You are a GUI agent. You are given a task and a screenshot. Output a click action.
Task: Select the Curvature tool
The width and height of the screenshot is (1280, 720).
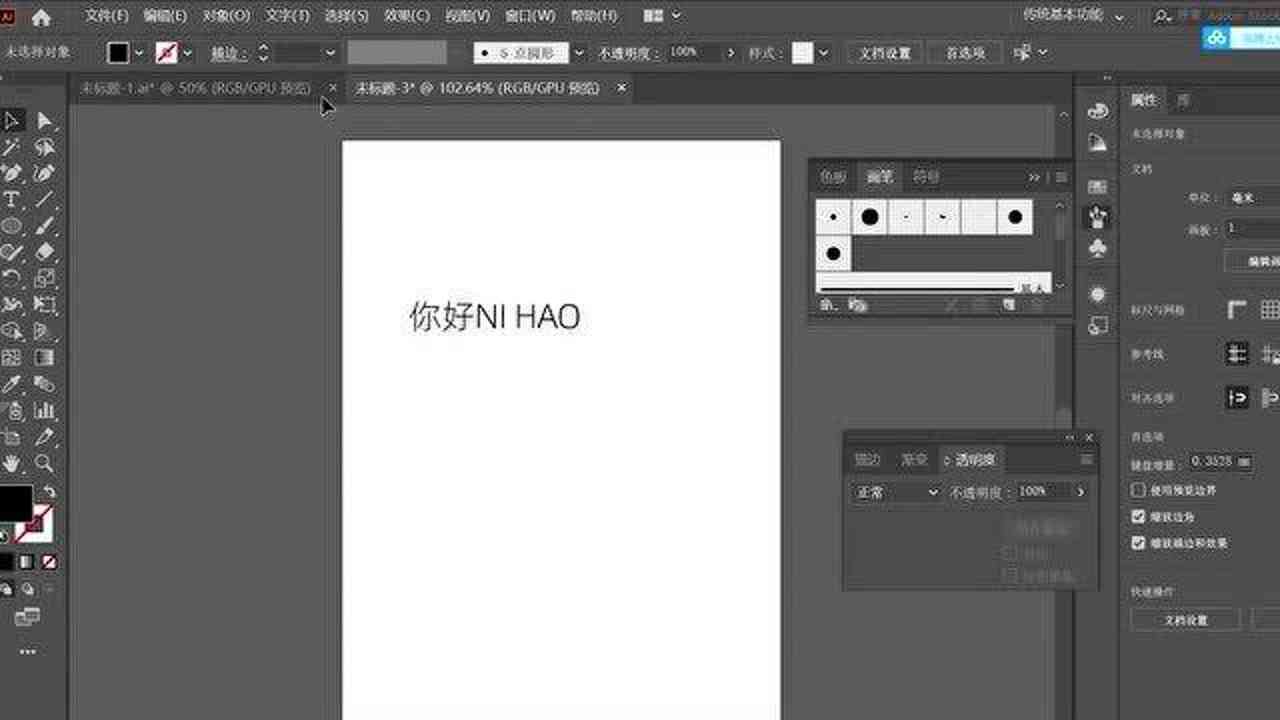[x=44, y=173]
